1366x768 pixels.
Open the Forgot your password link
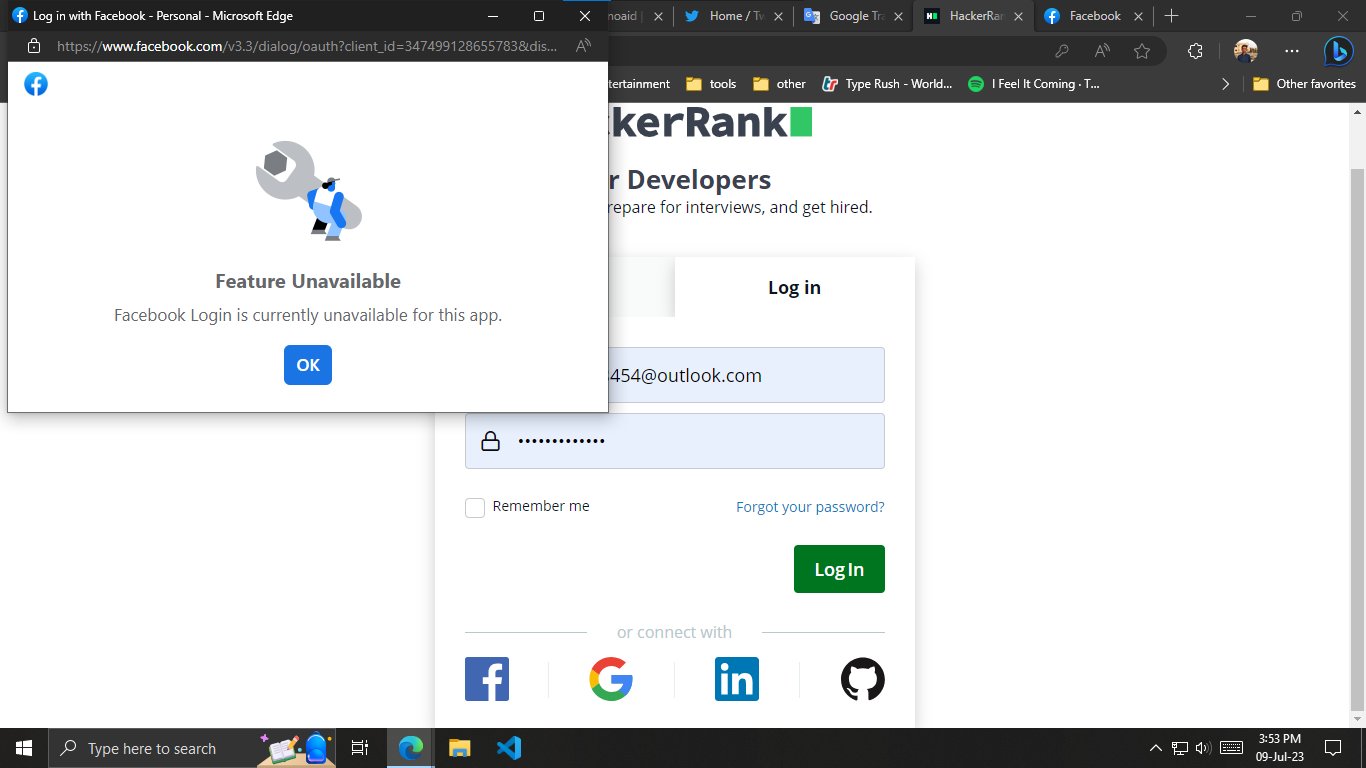click(x=810, y=507)
